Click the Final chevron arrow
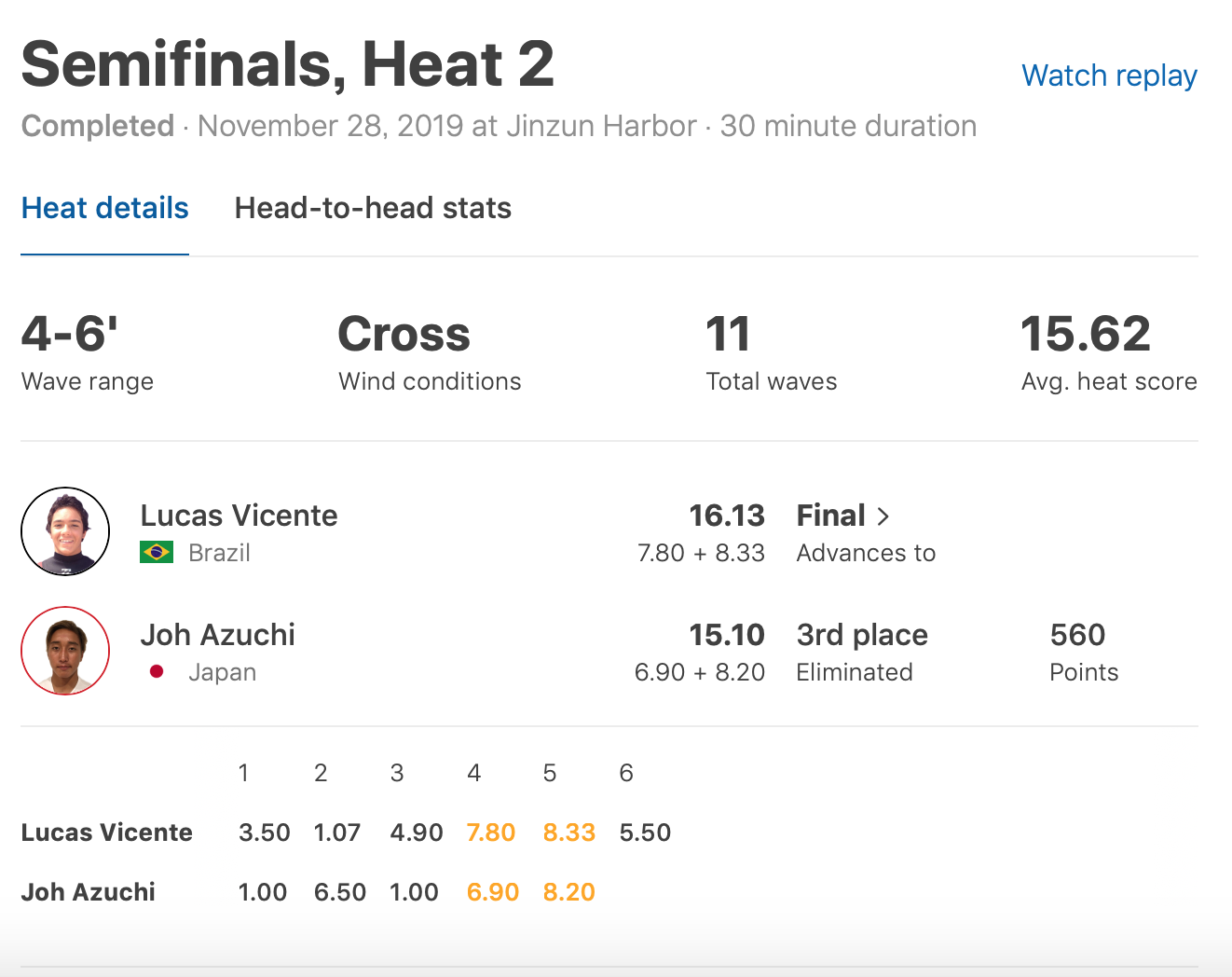Image resolution: width=1232 pixels, height=977 pixels. 883,516
